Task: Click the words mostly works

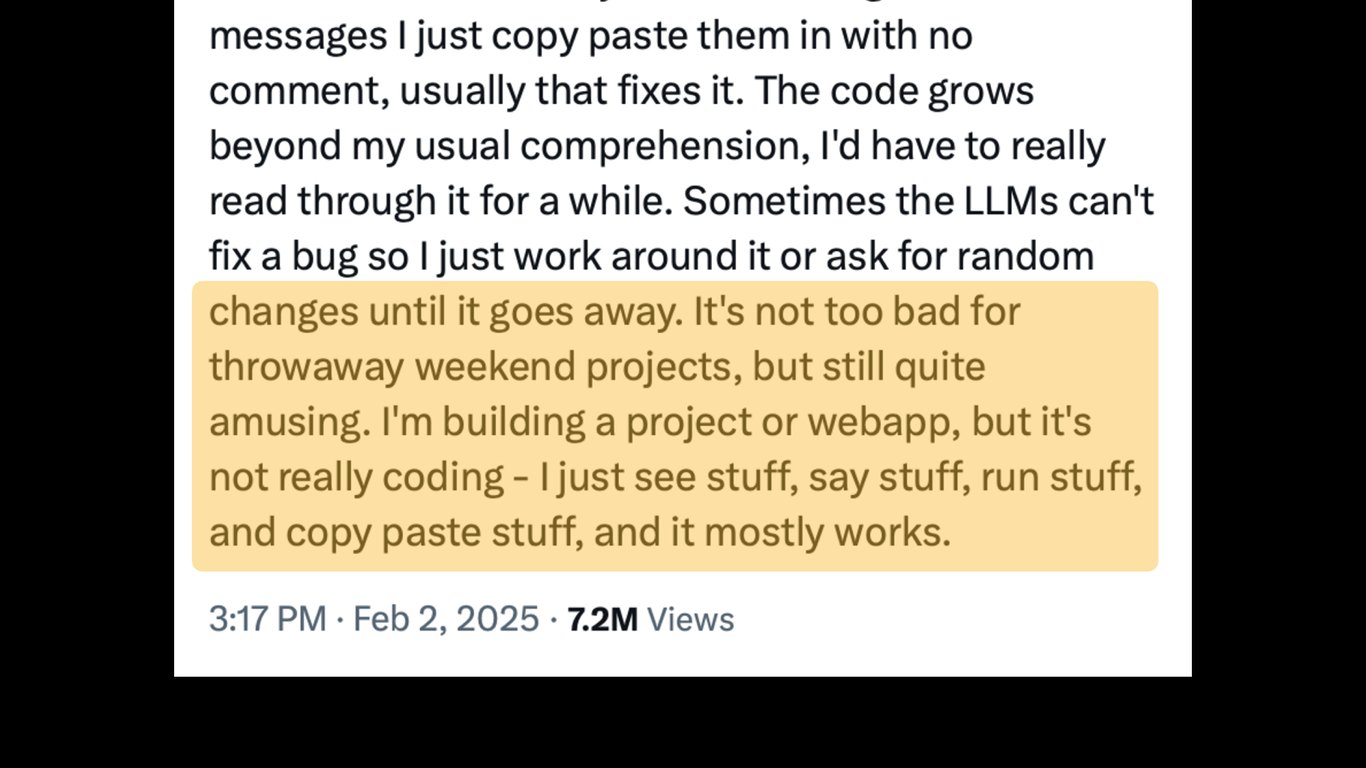Action: pyautogui.click(x=826, y=532)
